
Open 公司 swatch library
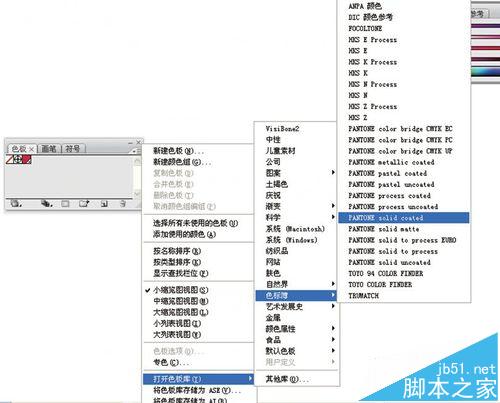(273, 162)
